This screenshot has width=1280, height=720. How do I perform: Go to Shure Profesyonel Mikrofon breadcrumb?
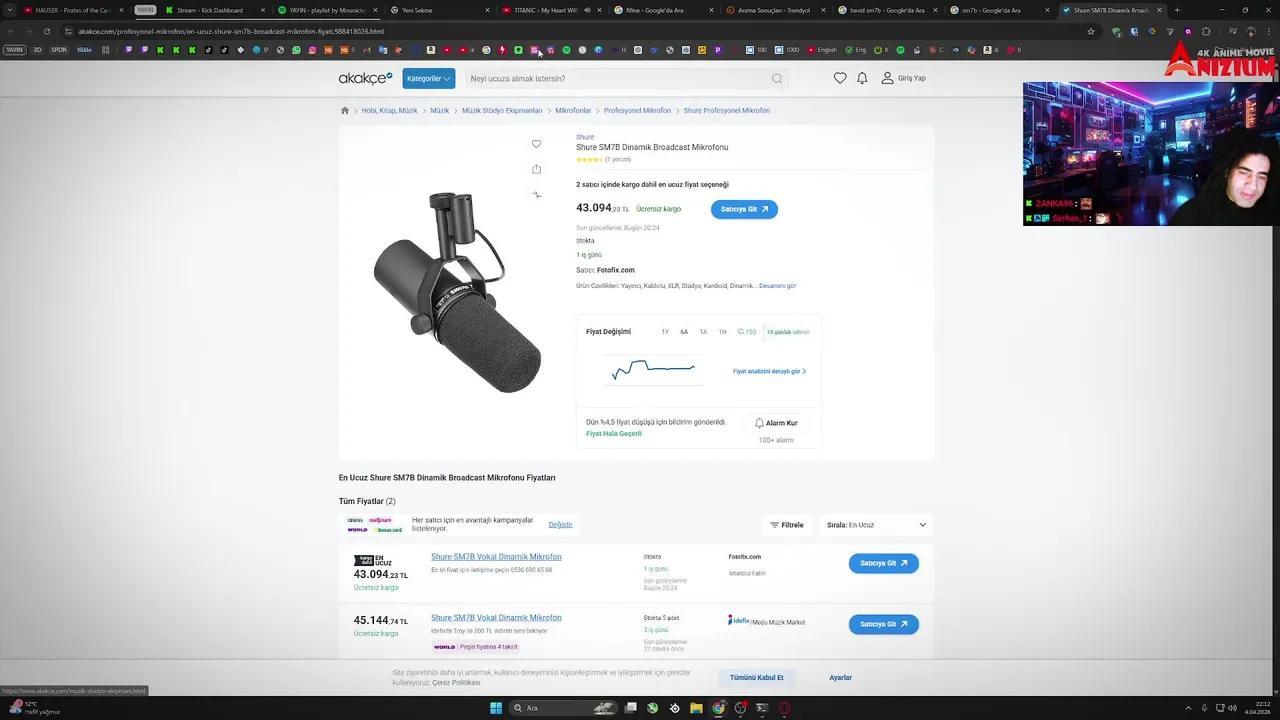pos(727,110)
